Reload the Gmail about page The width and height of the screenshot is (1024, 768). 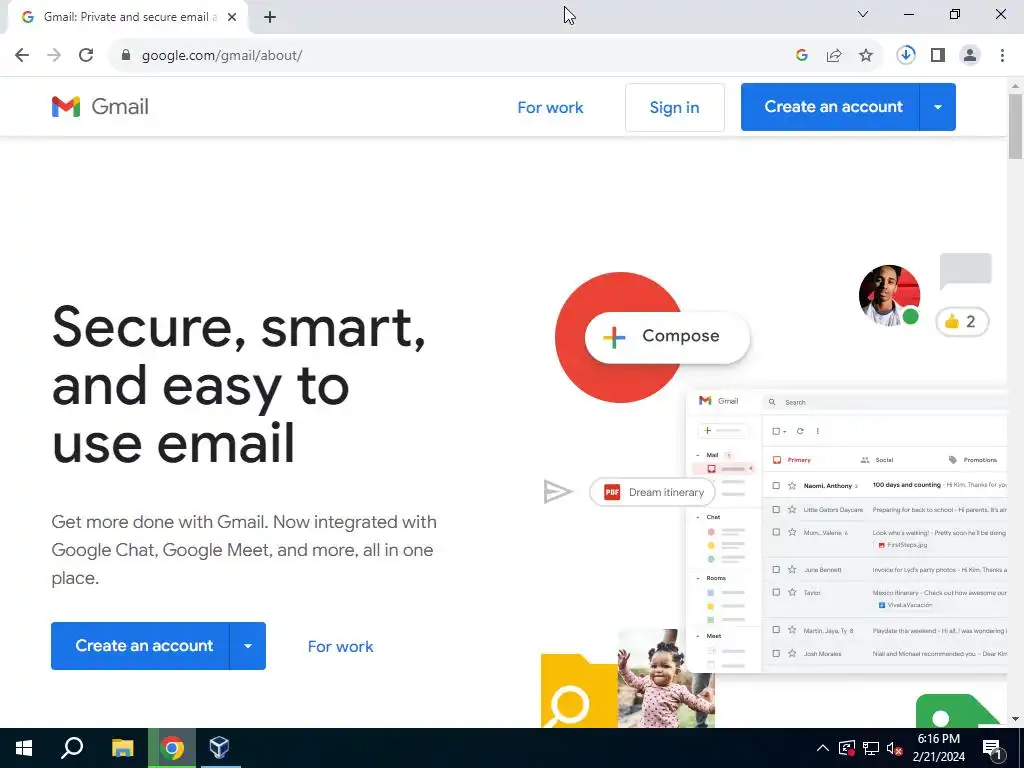pyautogui.click(x=86, y=55)
